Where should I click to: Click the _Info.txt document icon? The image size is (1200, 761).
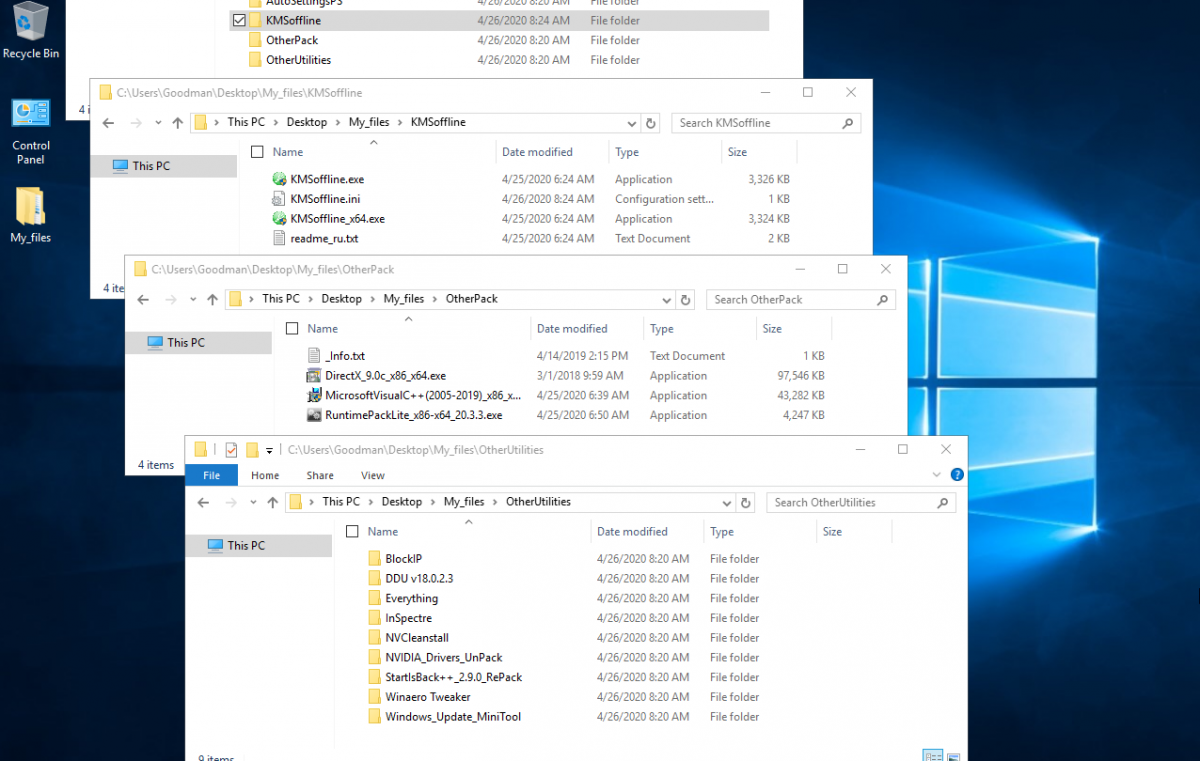click(x=314, y=356)
